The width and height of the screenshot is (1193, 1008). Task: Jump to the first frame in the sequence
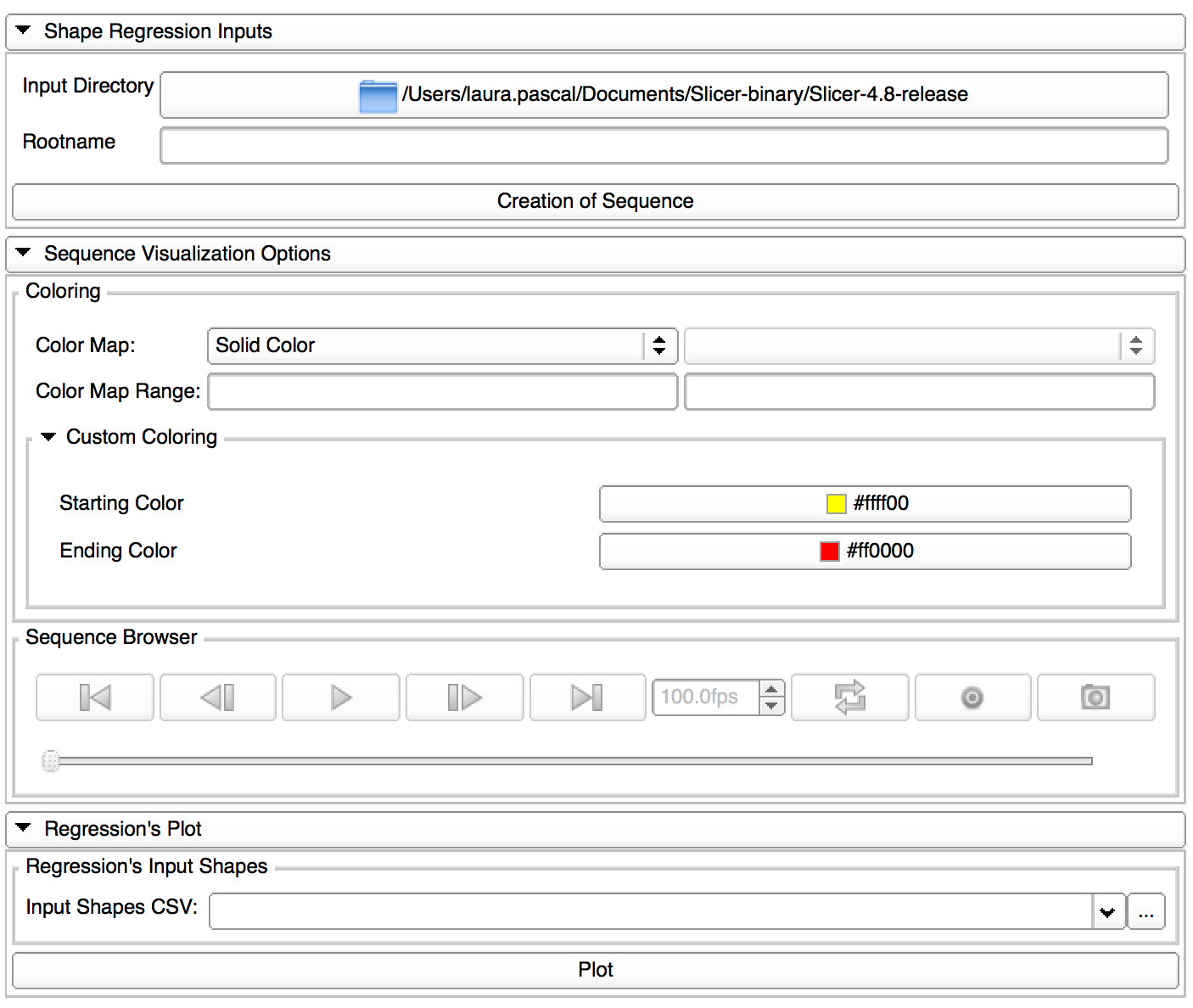coord(95,697)
